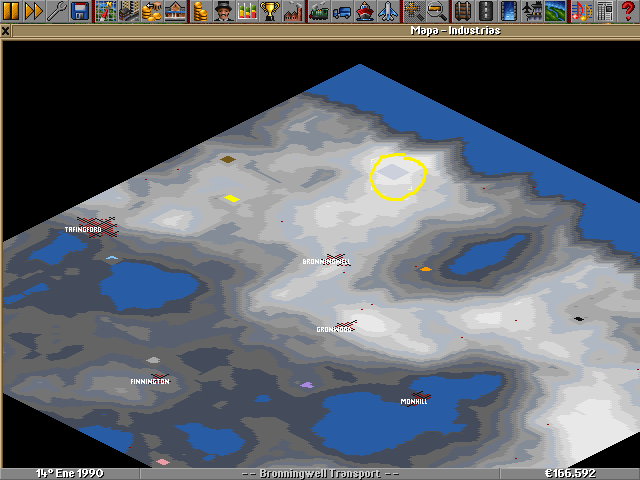The image size is (640, 480).
Task: Click the €166.592 money display
Action: [x=570, y=473]
